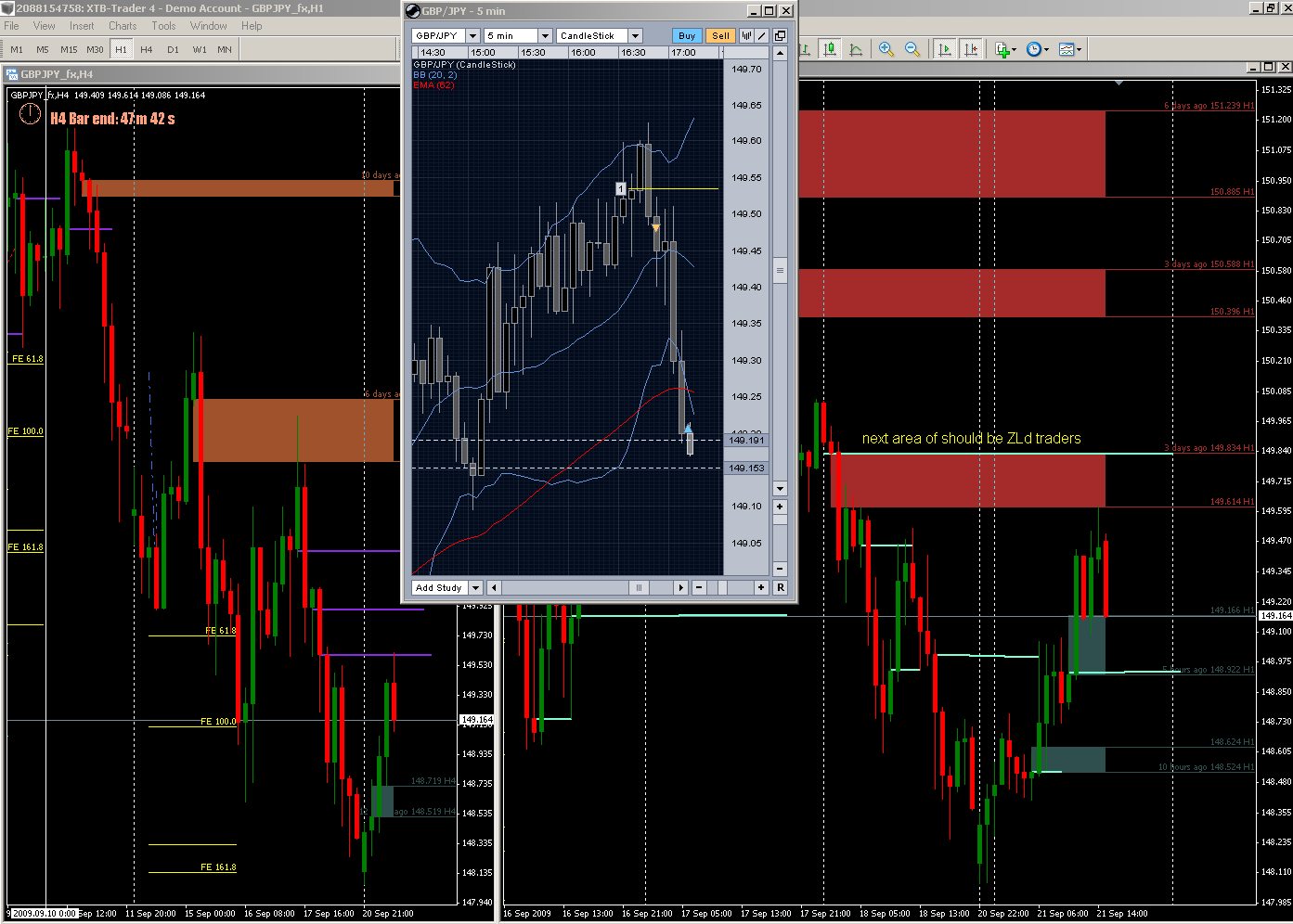This screenshot has width=1293, height=924.
Task: Toggle the candlestick chart mode button
Action: [830, 49]
